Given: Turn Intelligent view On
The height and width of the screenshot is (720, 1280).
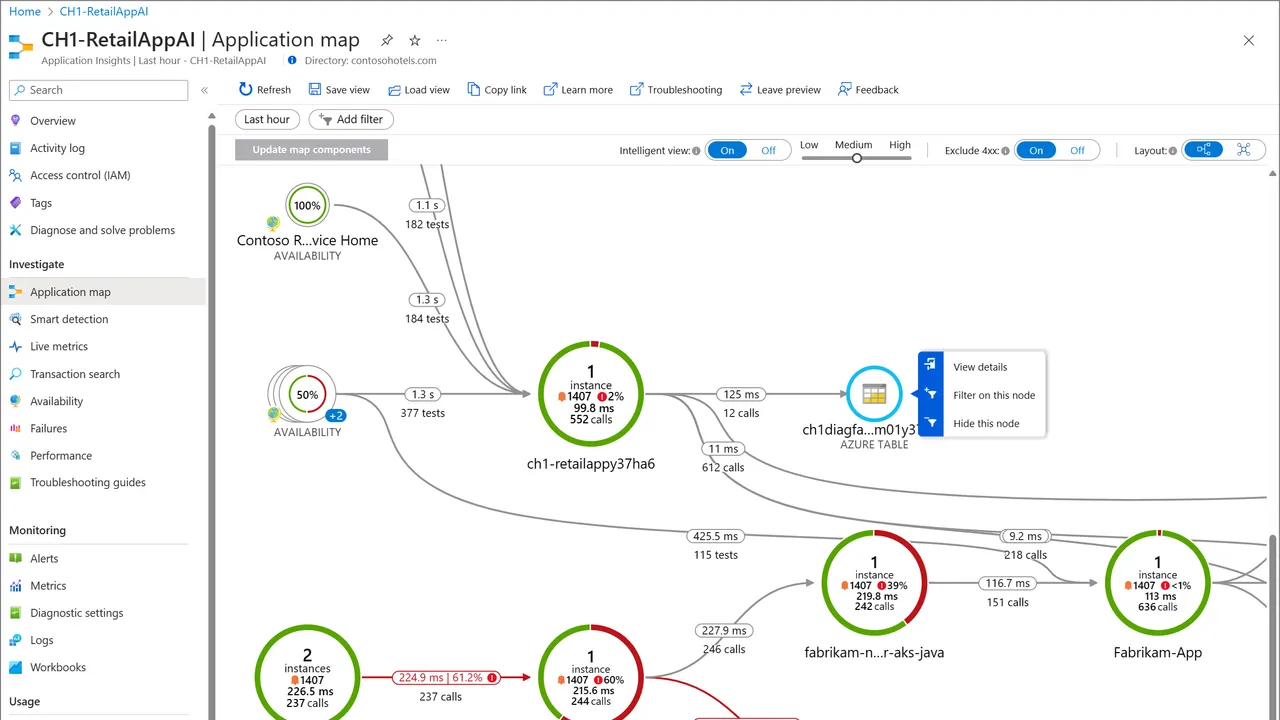Looking at the screenshot, I should pos(727,150).
